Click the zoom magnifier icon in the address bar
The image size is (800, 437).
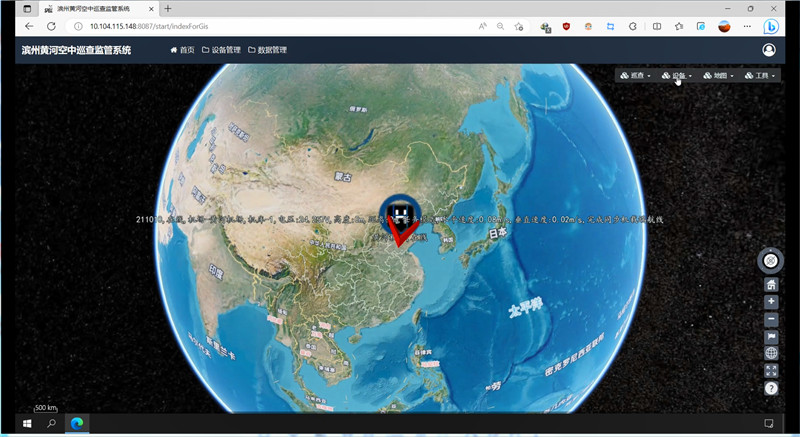pyautogui.click(x=501, y=26)
